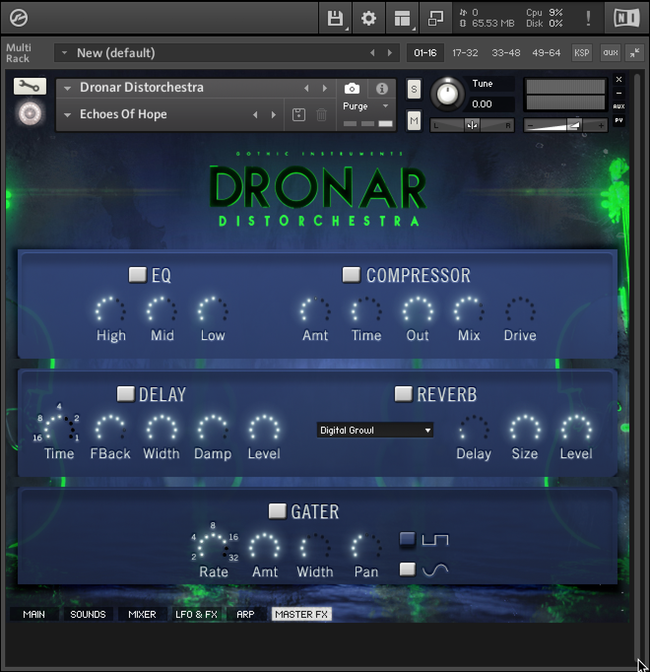The height and width of the screenshot is (672, 650).
Task: Click the Delay FBack knob
Action: pyautogui.click(x=111, y=428)
